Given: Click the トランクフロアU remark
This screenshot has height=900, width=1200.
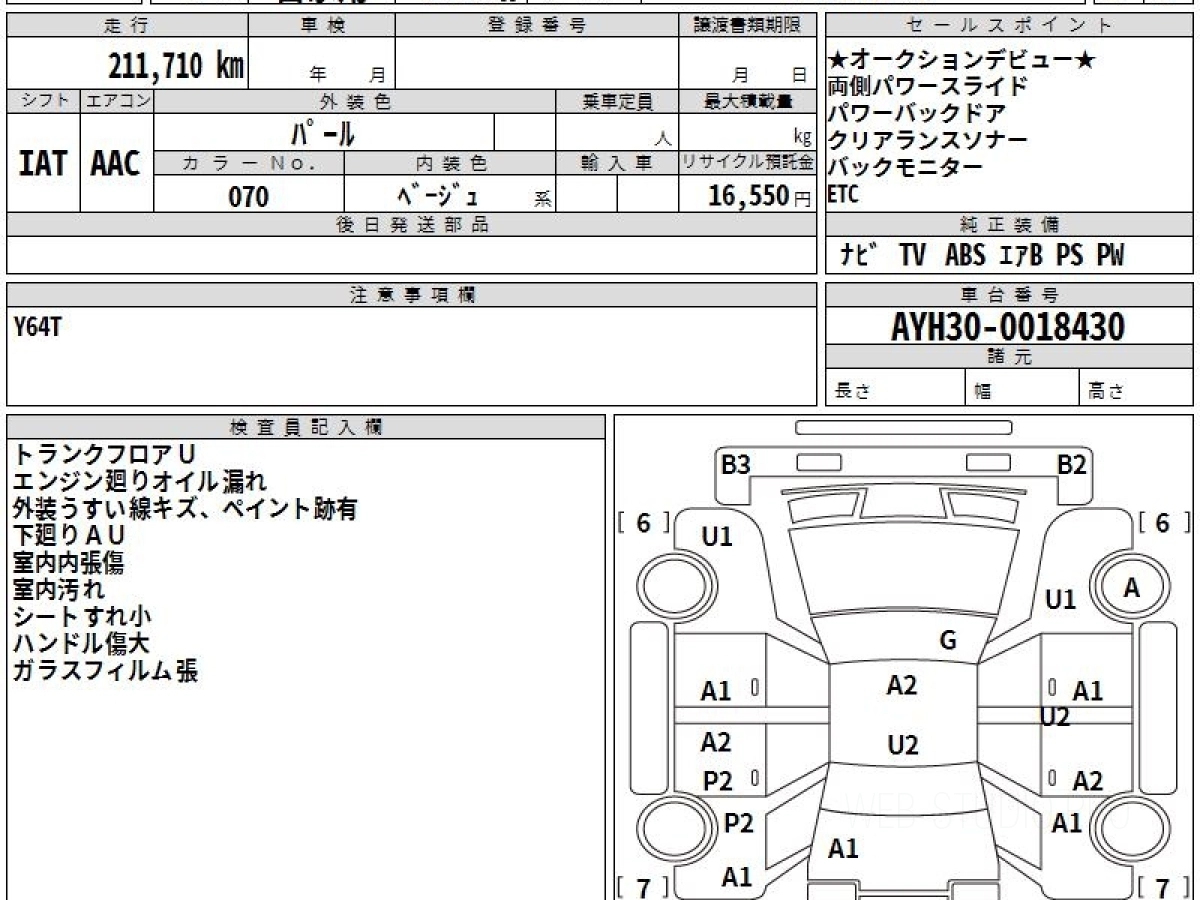Looking at the screenshot, I should click(104, 455).
